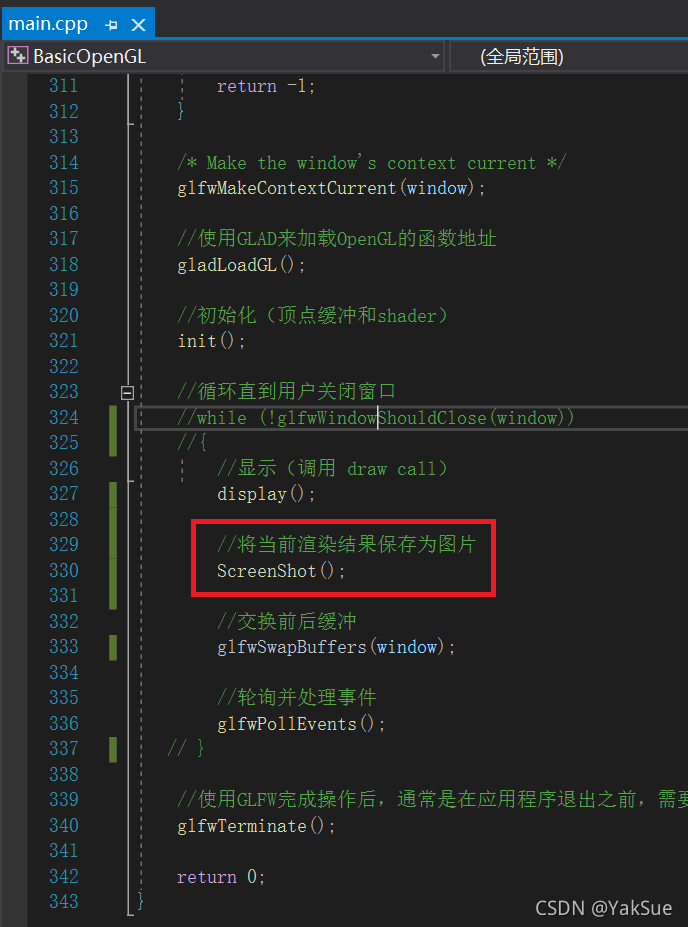The width and height of the screenshot is (688, 927).
Task: Open the 全局范围 scope dropdown
Action: point(568,57)
